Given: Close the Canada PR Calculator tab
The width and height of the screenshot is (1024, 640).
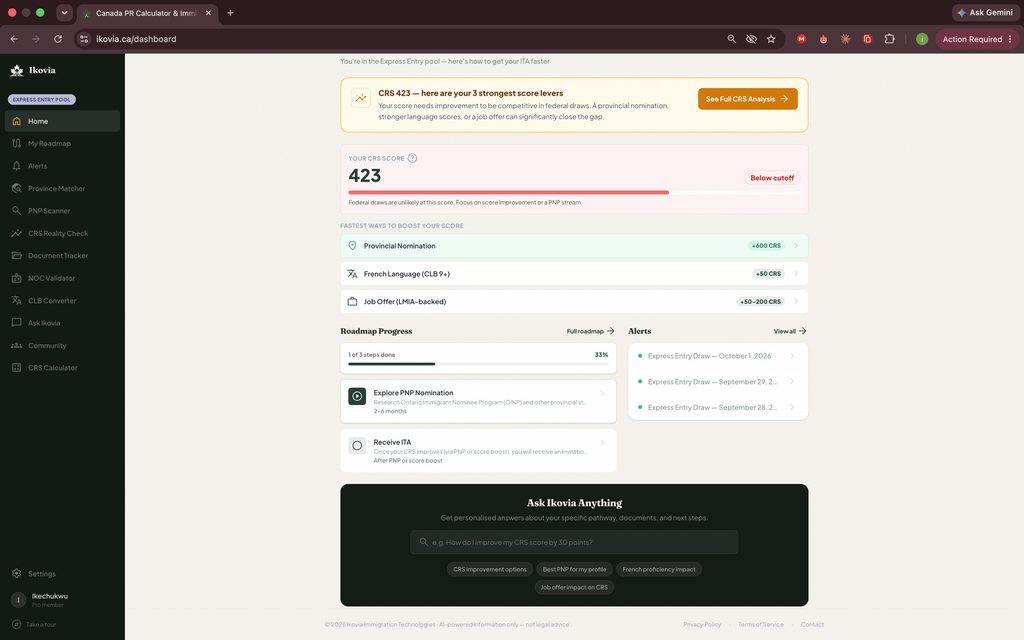Looking at the screenshot, I should pos(208,12).
